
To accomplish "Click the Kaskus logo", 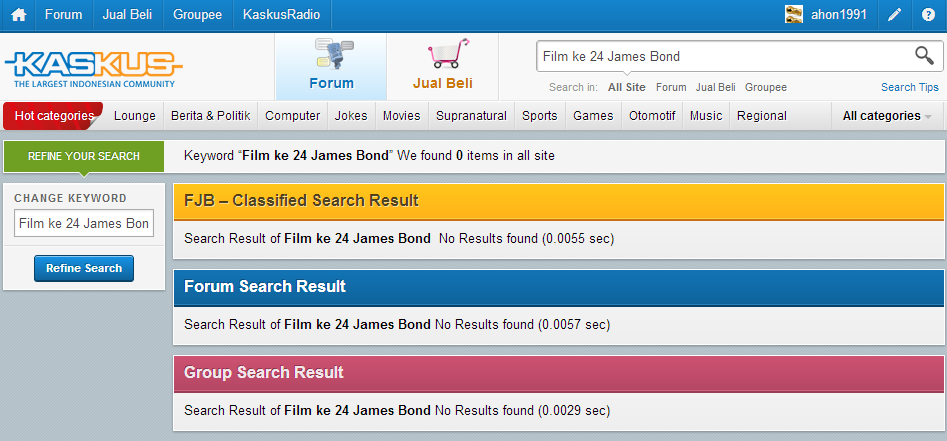I will coord(94,70).
